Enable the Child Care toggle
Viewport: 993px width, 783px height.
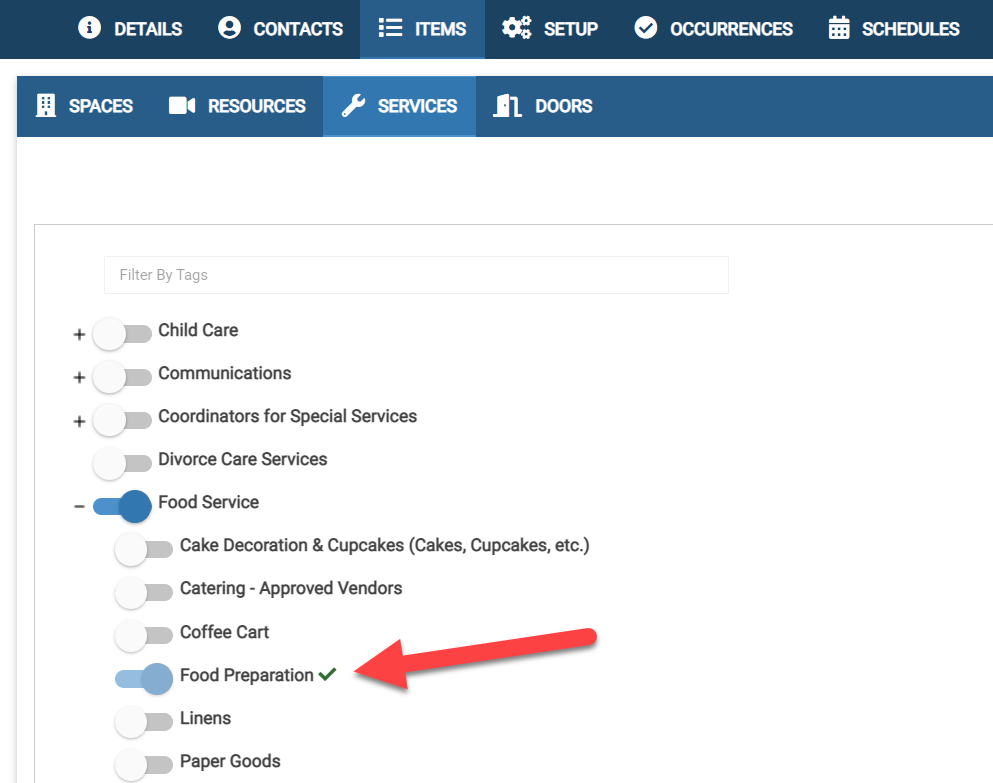tap(122, 334)
